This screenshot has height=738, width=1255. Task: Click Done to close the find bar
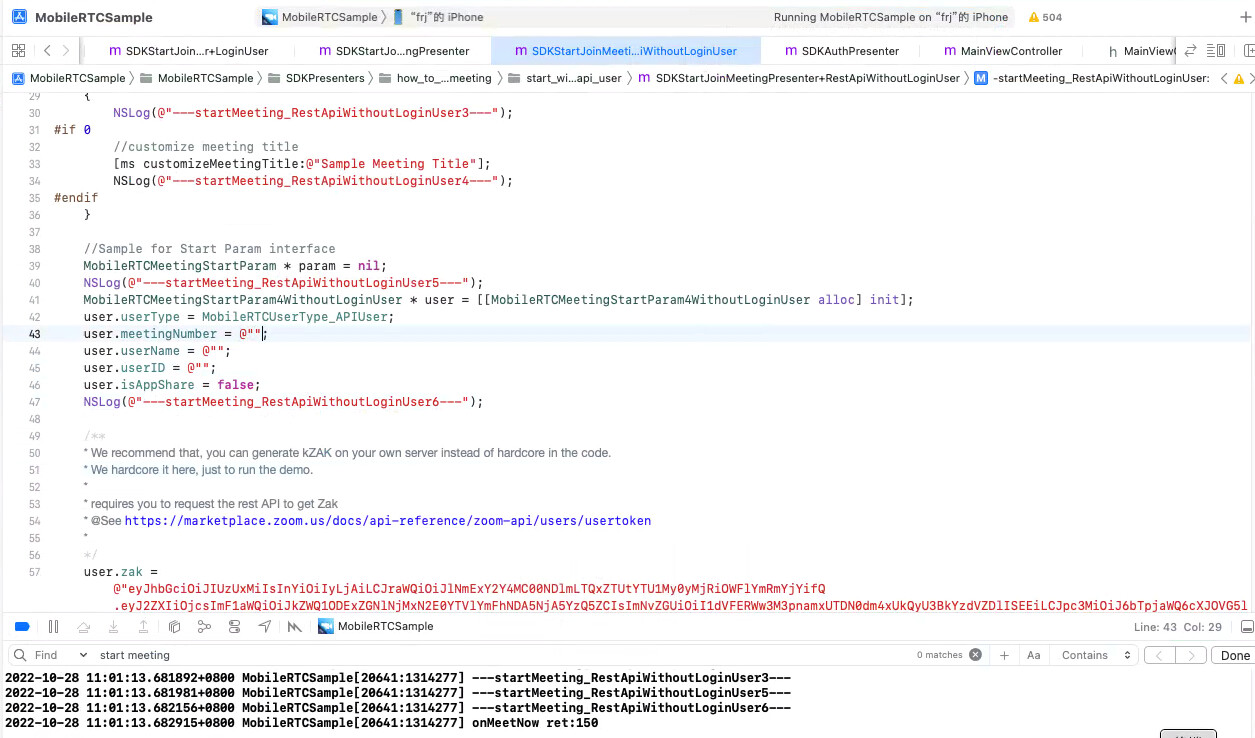1235,655
